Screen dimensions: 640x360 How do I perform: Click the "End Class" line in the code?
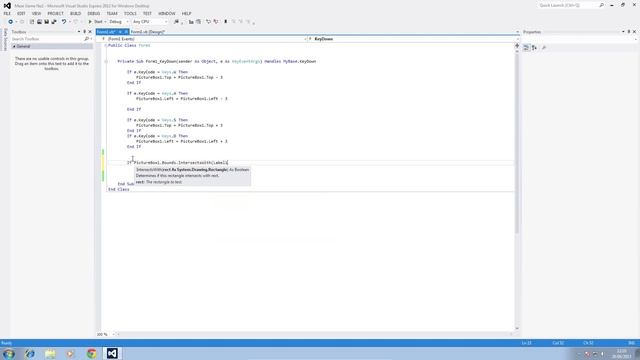point(119,189)
